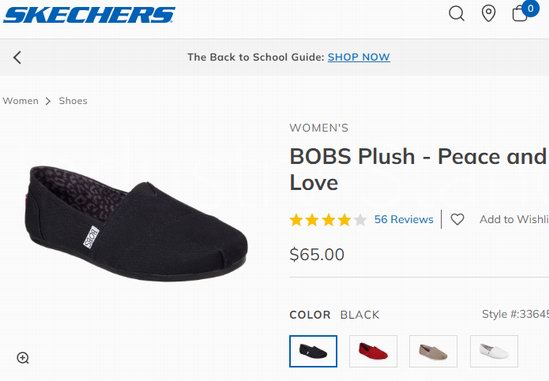The image size is (549, 381).
Task: Click Add to Wishlist text
Action: pyautogui.click(x=514, y=219)
